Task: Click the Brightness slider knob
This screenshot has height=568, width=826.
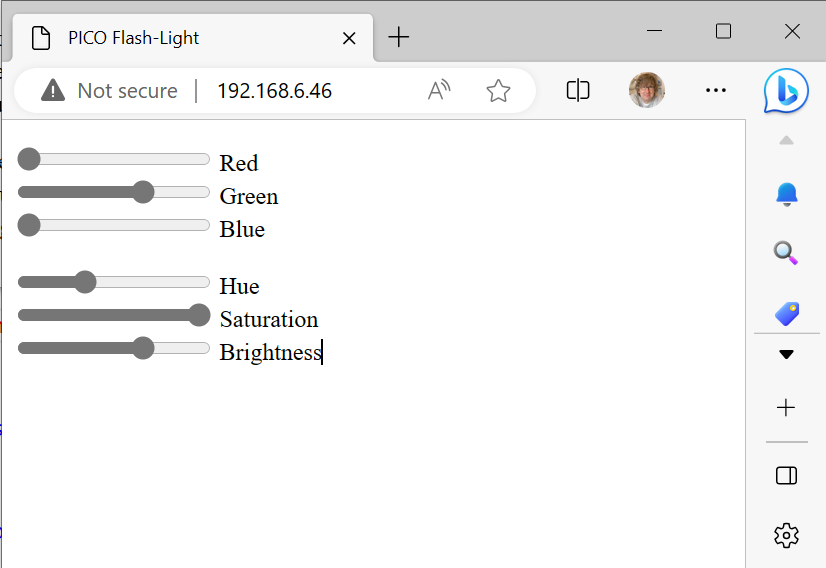Action: 143,348
